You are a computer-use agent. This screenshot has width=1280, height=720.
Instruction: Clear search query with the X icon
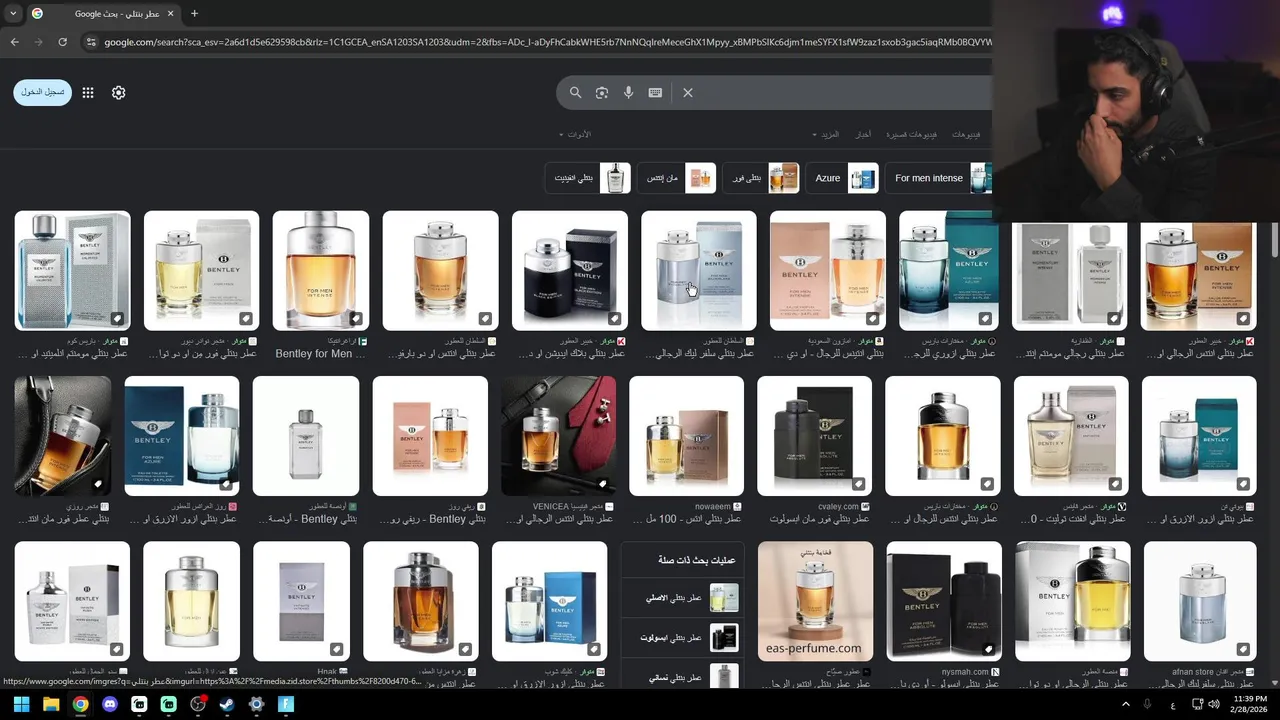pyautogui.click(x=688, y=92)
